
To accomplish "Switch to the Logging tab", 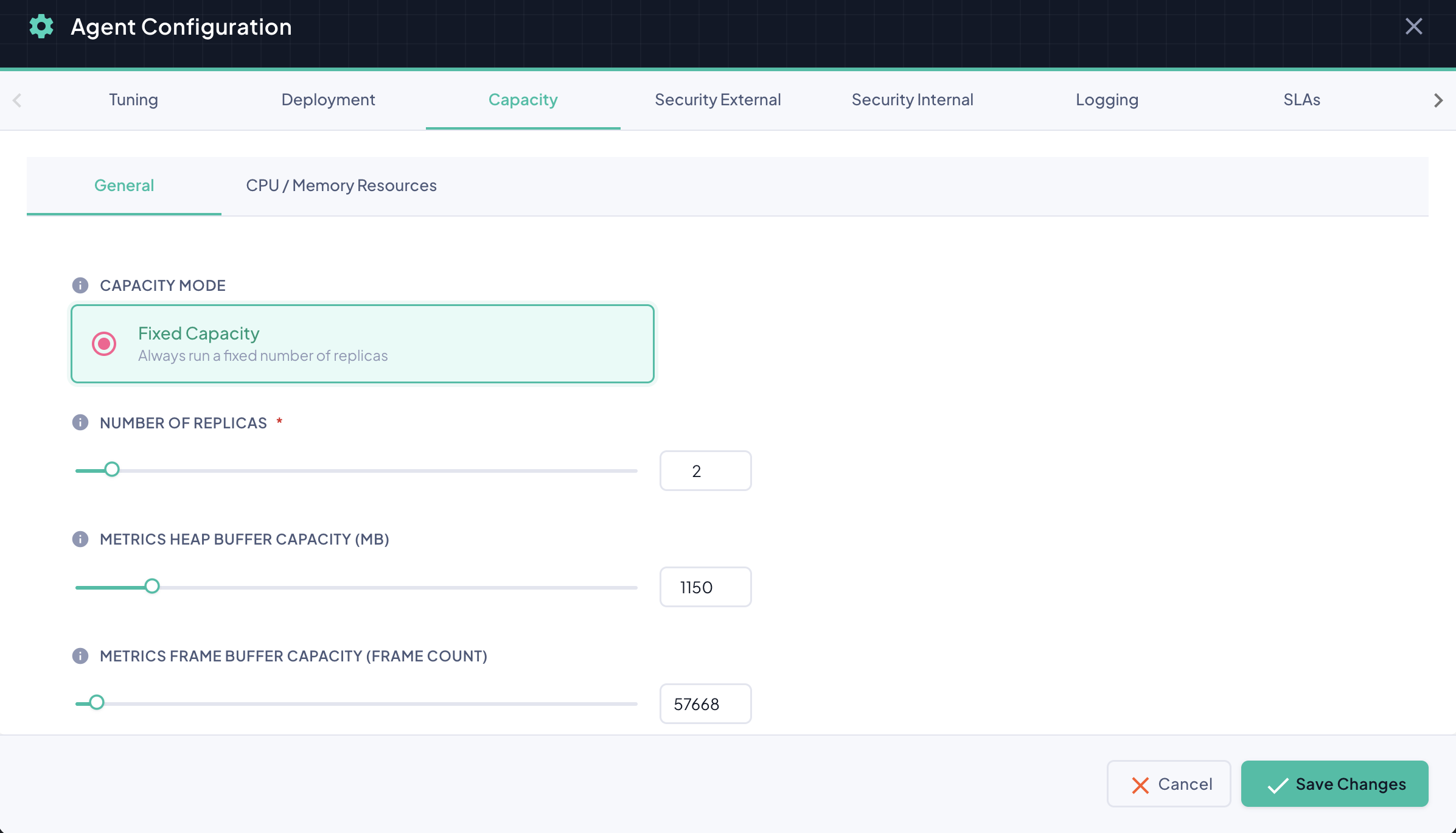I will [x=1107, y=100].
